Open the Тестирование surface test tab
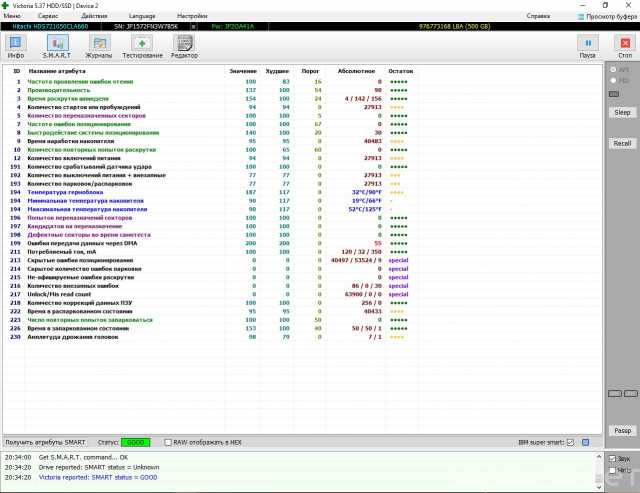 (142, 47)
